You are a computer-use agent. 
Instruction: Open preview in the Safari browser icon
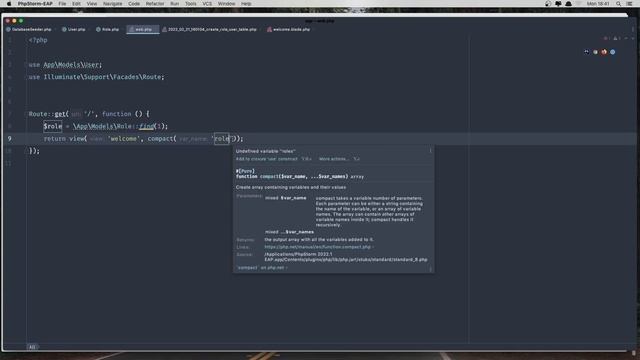613,52
